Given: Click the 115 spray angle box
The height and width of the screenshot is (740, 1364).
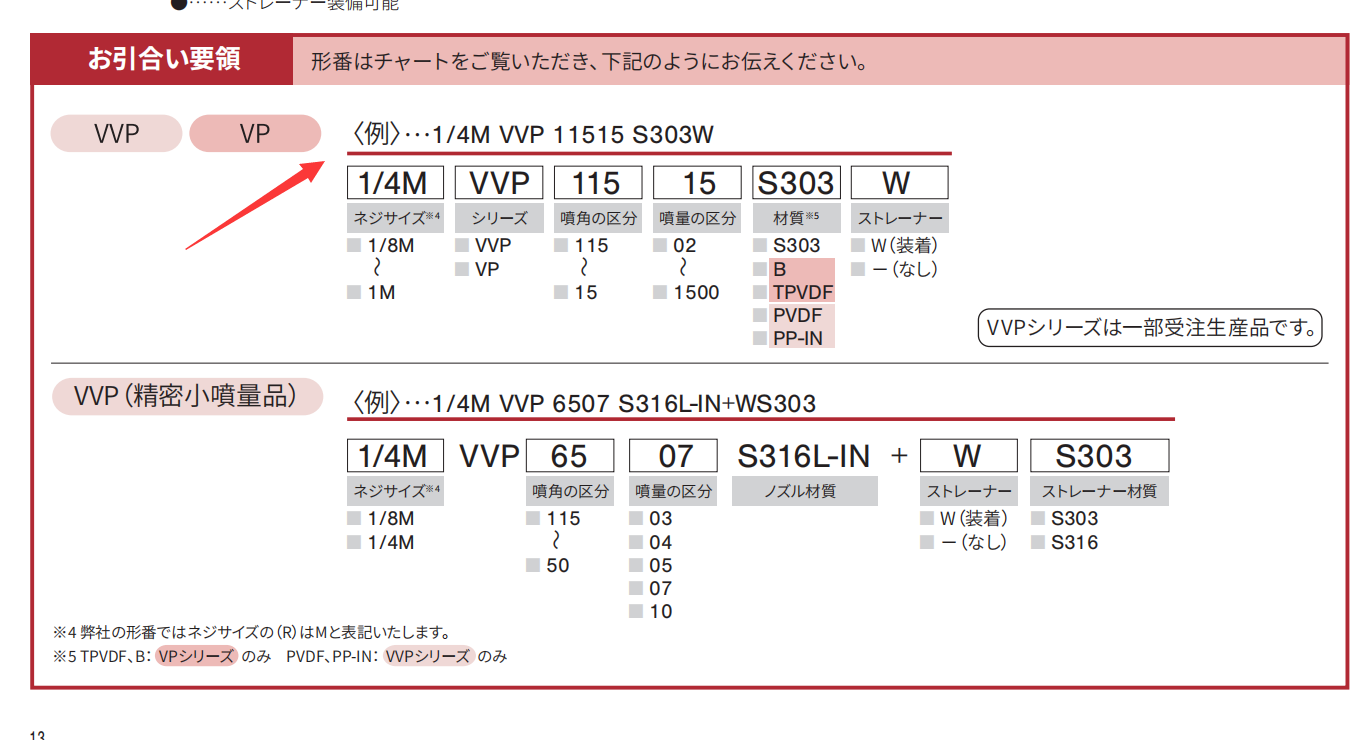Looking at the screenshot, I should [x=596, y=183].
